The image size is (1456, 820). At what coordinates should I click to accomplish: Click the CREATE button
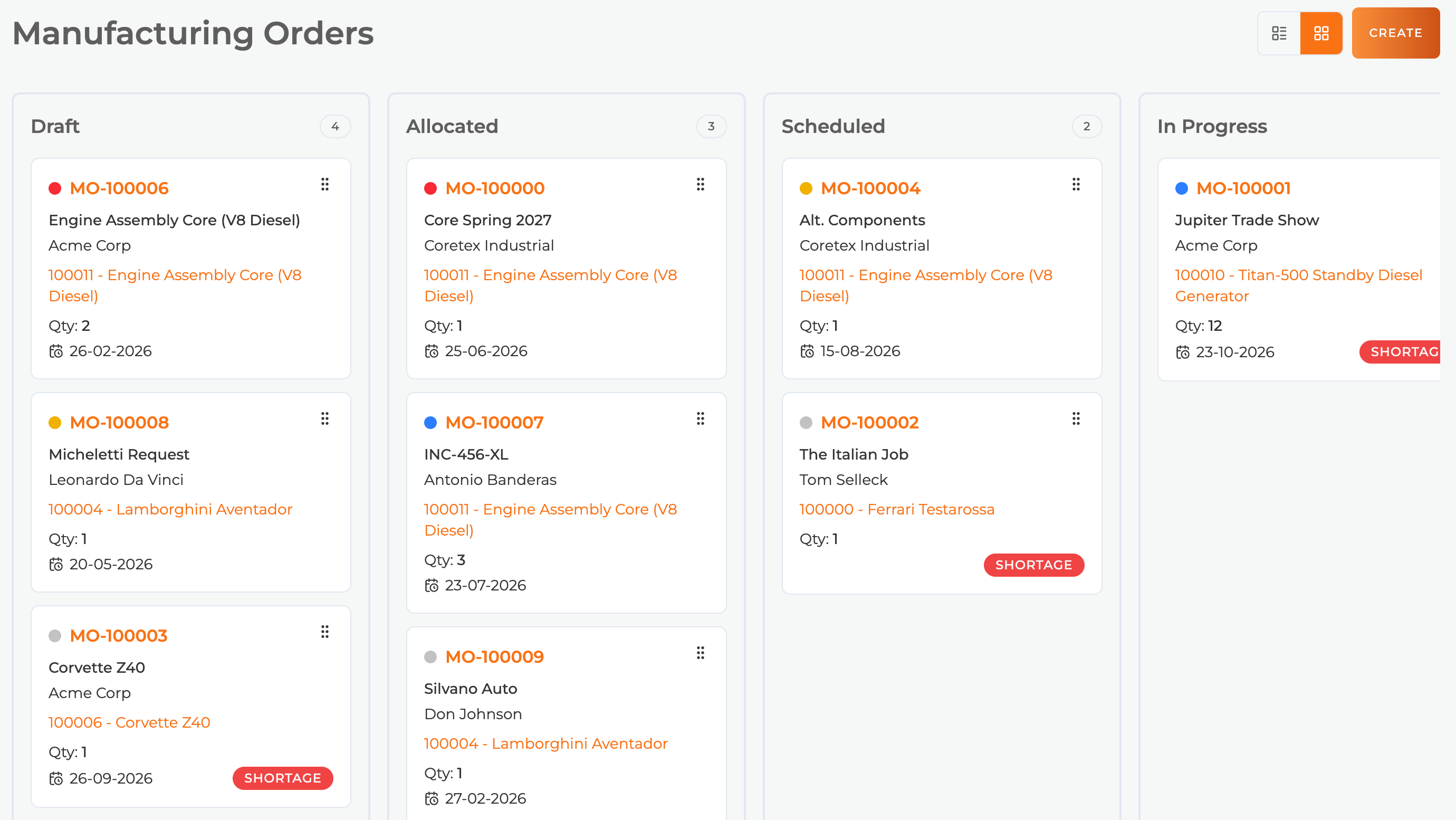click(x=1395, y=33)
